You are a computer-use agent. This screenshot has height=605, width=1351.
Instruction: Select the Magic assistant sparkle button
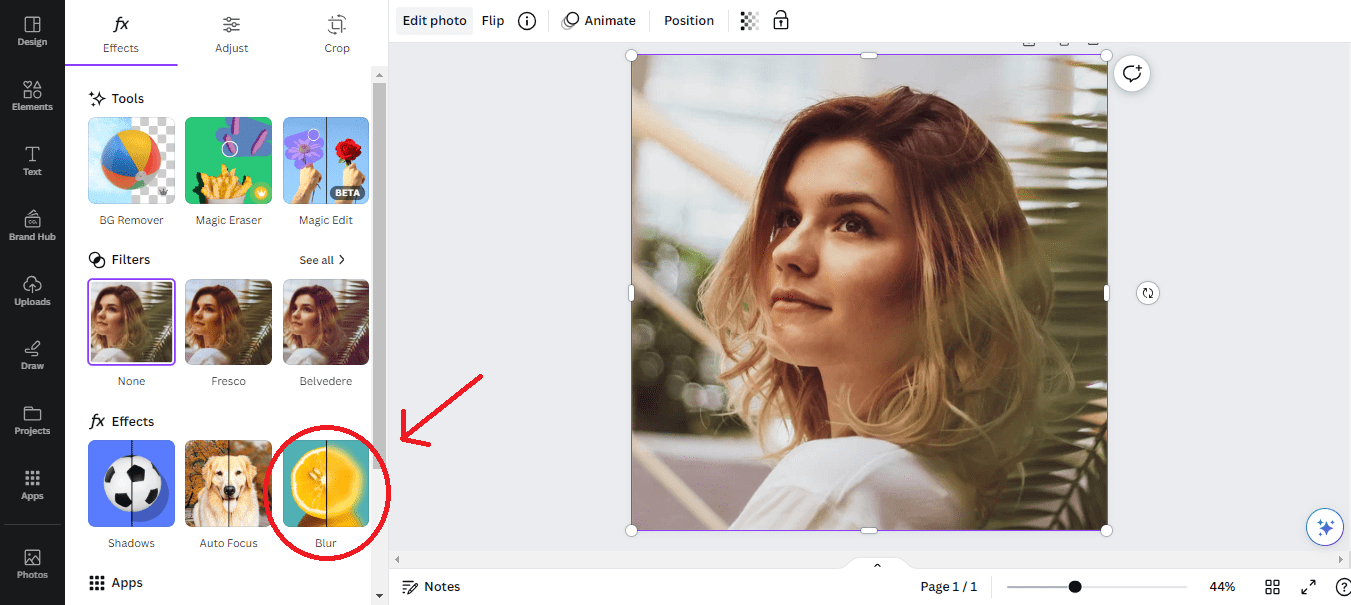coord(1325,526)
